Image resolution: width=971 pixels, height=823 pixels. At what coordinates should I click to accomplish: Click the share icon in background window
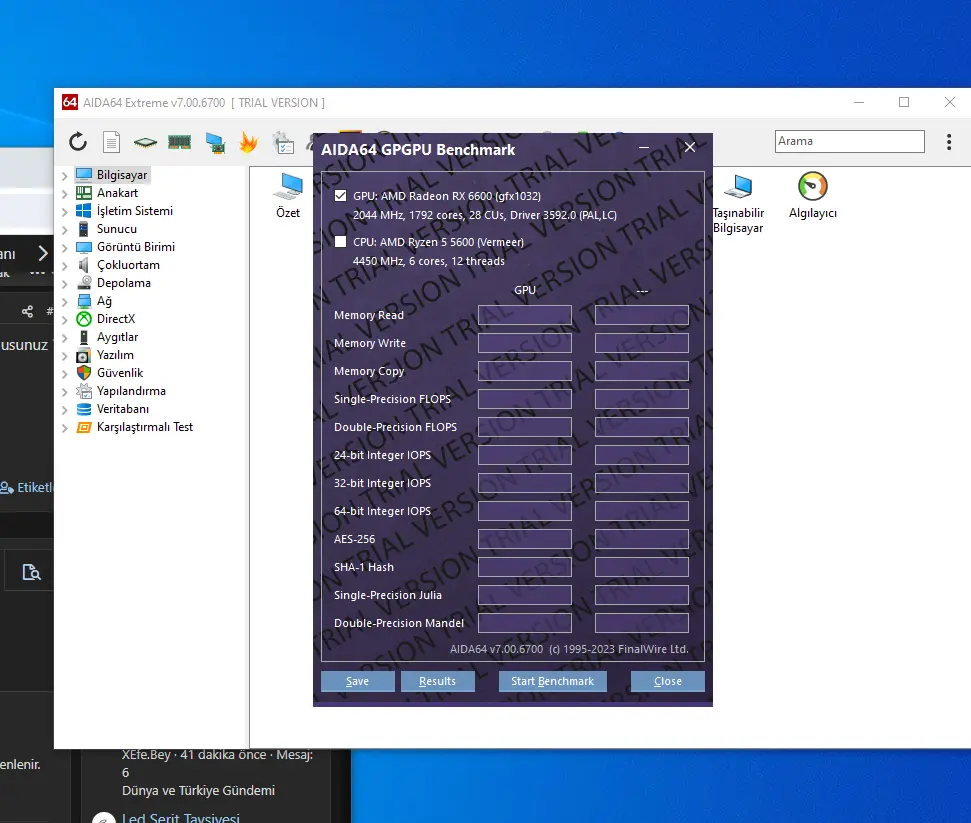27,311
